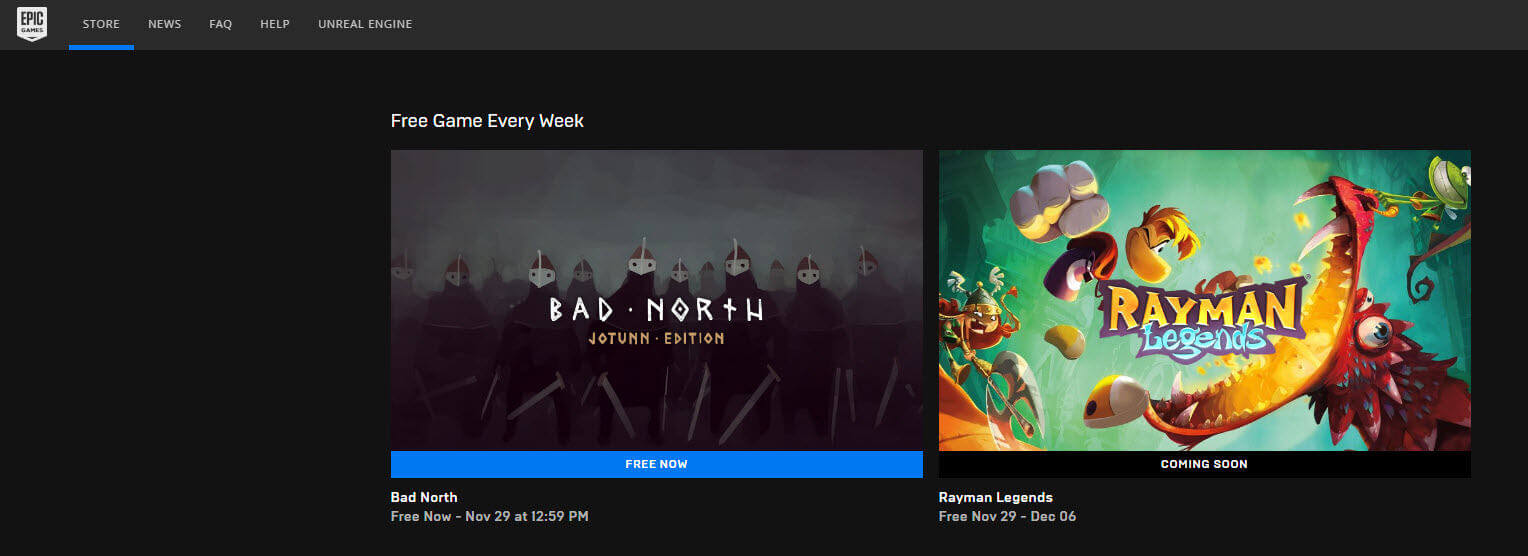The height and width of the screenshot is (556, 1528).
Task: Click the Free Game Every Week heading
Action: click(x=487, y=121)
